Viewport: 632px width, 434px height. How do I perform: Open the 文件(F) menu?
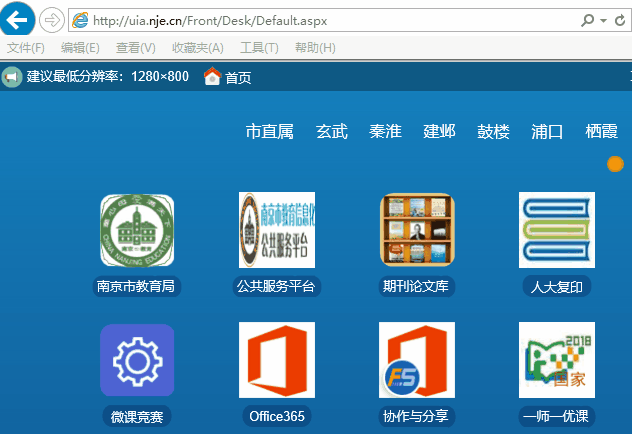pos(26,48)
